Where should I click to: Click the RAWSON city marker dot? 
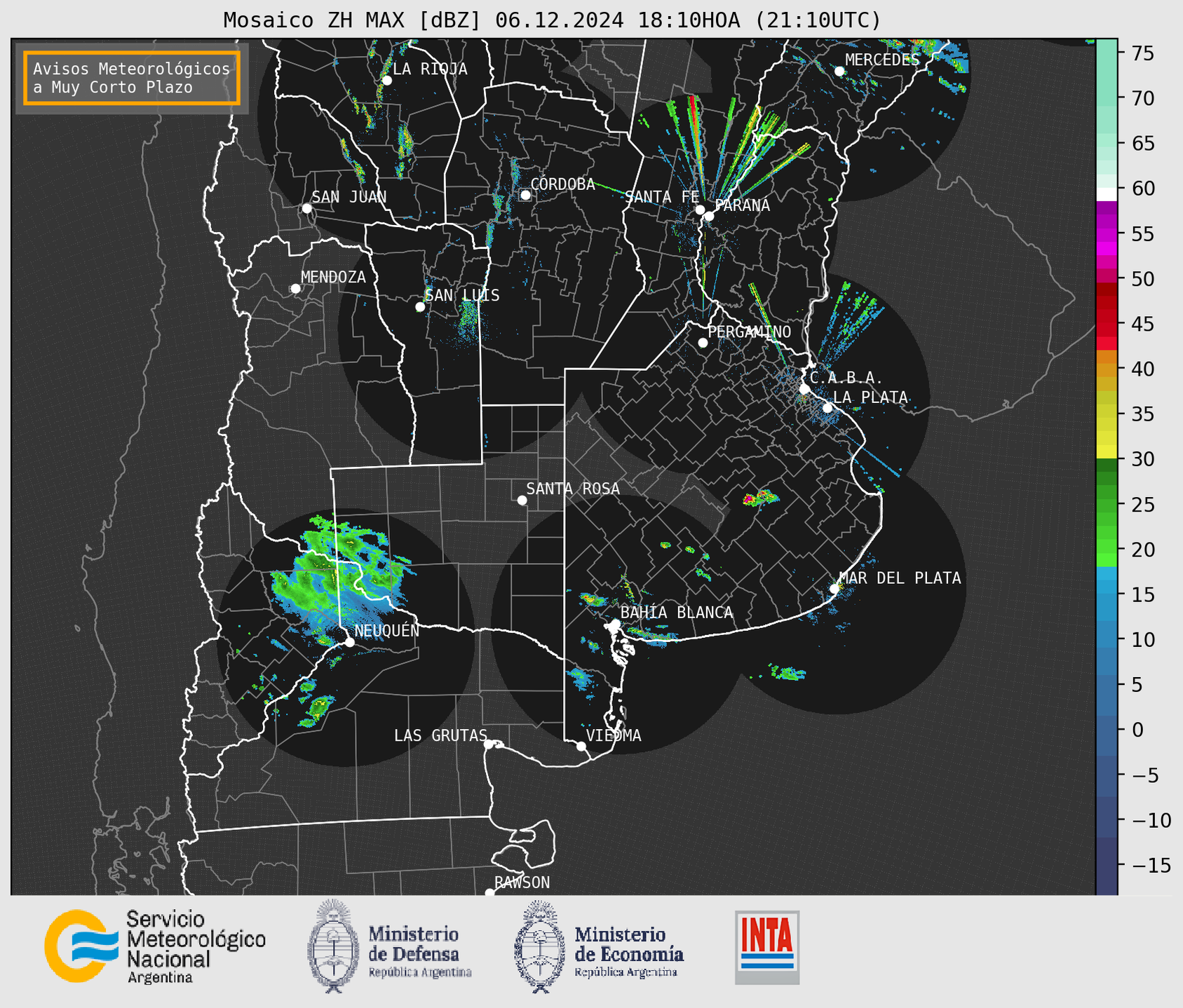tap(489, 893)
